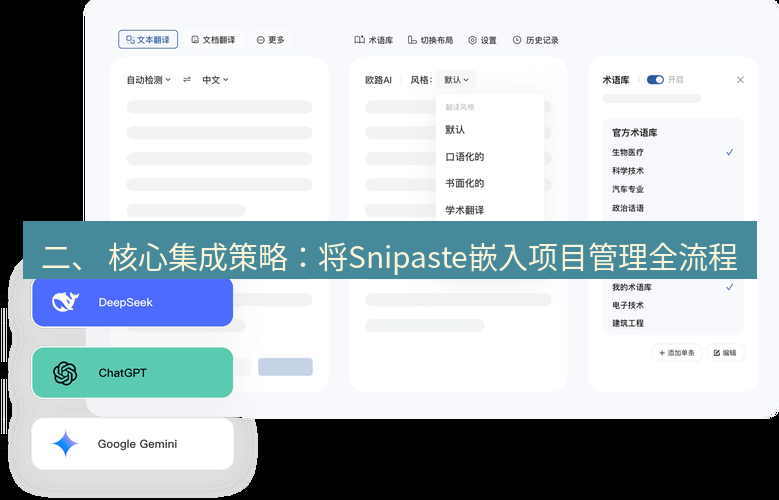Switch to the 文档翻译 tab
Image resolution: width=779 pixels, height=500 pixels.
213,40
